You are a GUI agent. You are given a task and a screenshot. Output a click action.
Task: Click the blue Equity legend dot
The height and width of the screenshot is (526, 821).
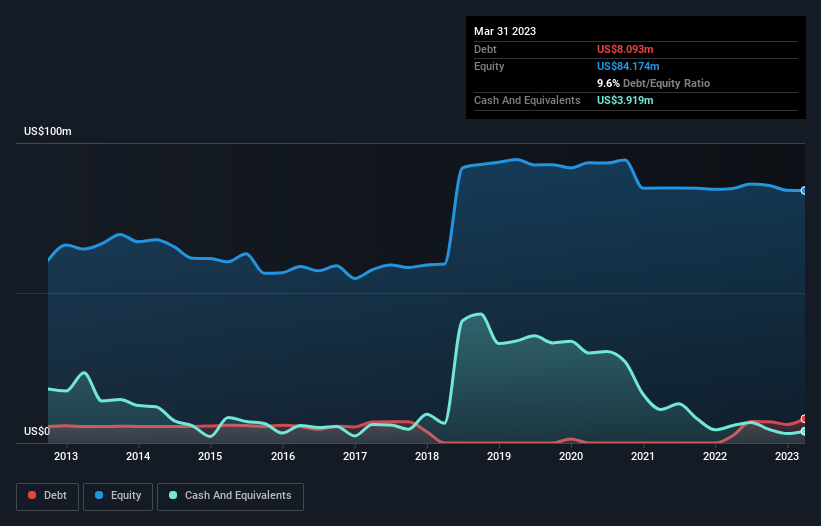pos(99,495)
